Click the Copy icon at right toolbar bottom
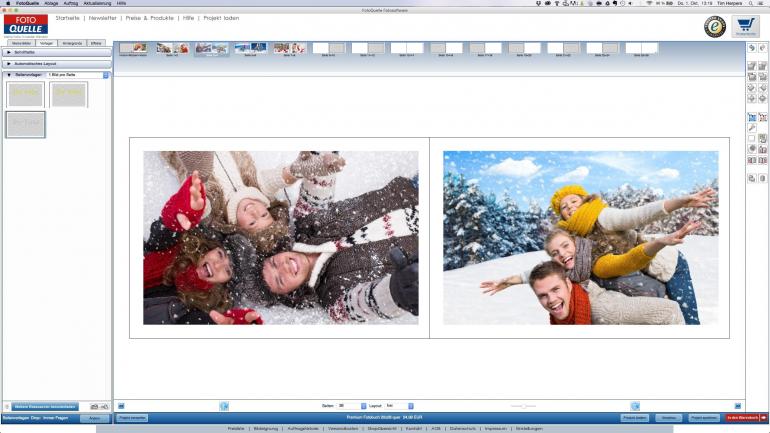This screenshot has width=770, height=433. coord(752,178)
